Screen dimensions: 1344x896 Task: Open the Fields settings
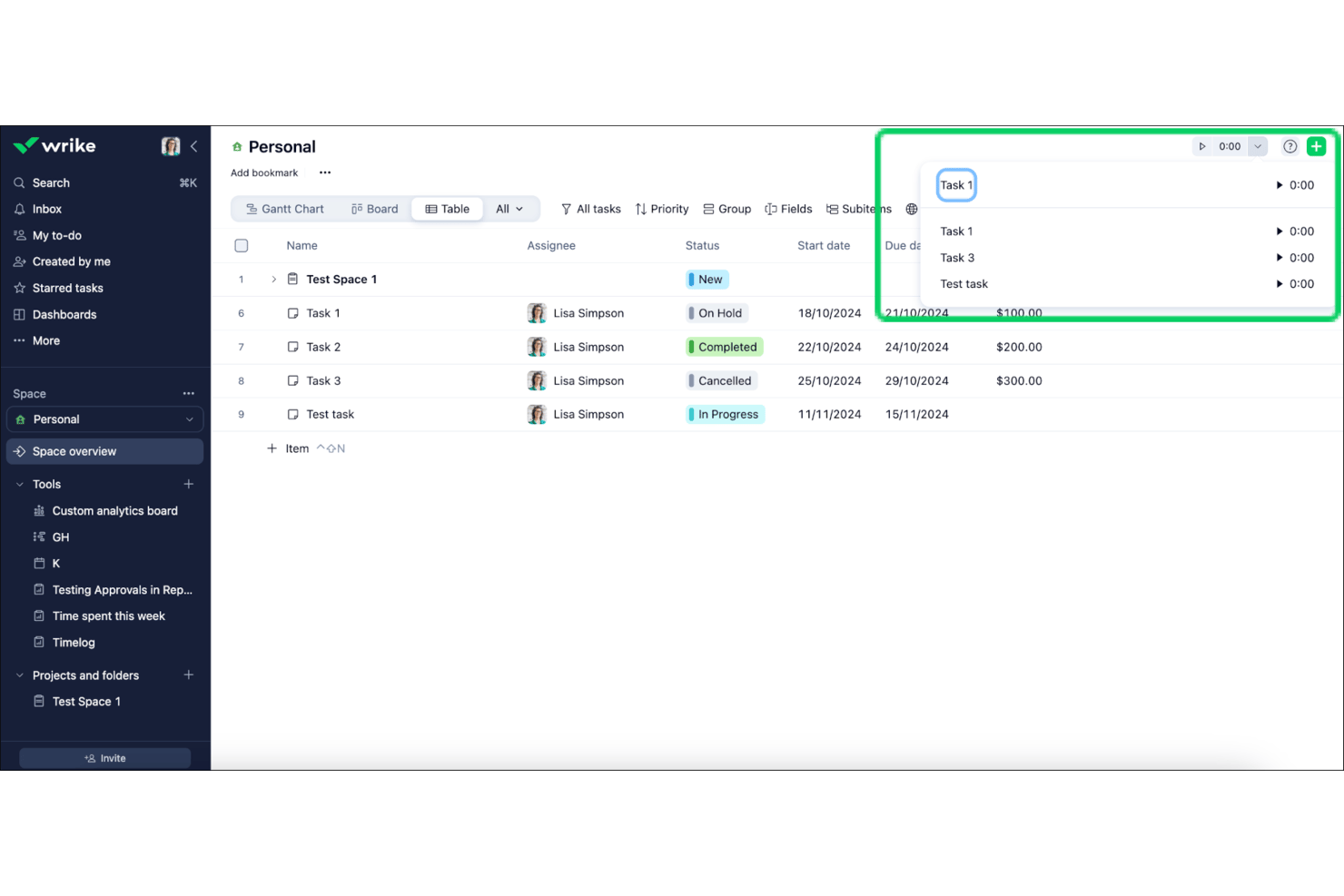coord(789,209)
